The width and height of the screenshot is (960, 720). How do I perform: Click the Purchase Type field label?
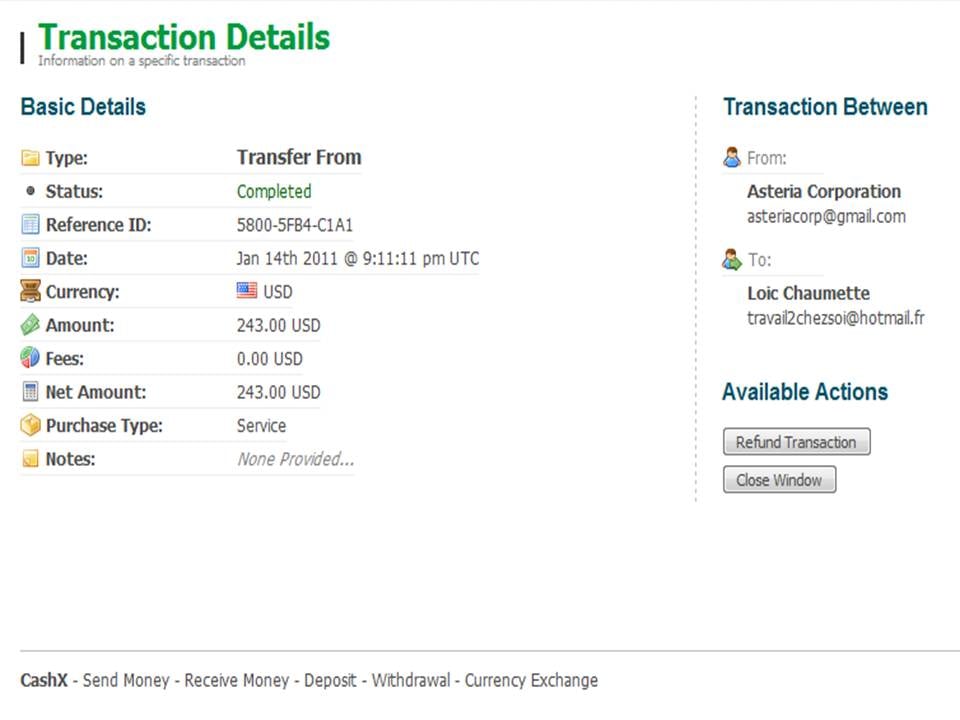pos(104,426)
